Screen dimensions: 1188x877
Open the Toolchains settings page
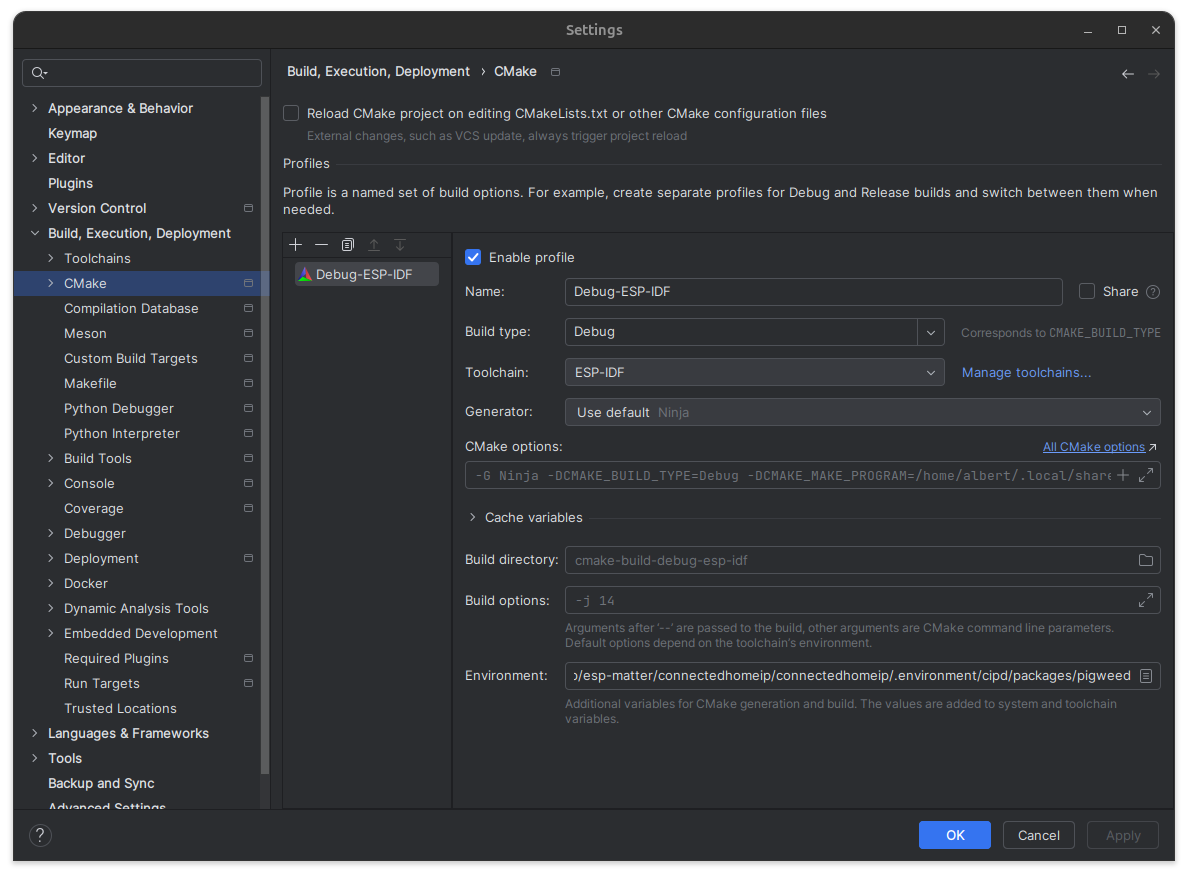pos(97,258)
